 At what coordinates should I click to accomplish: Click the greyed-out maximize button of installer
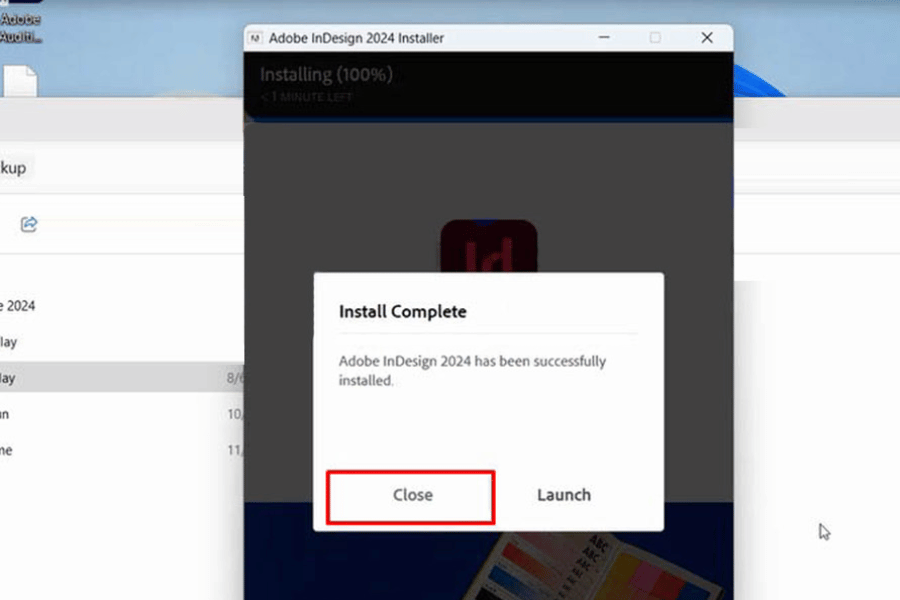click(x=655, y=38)
